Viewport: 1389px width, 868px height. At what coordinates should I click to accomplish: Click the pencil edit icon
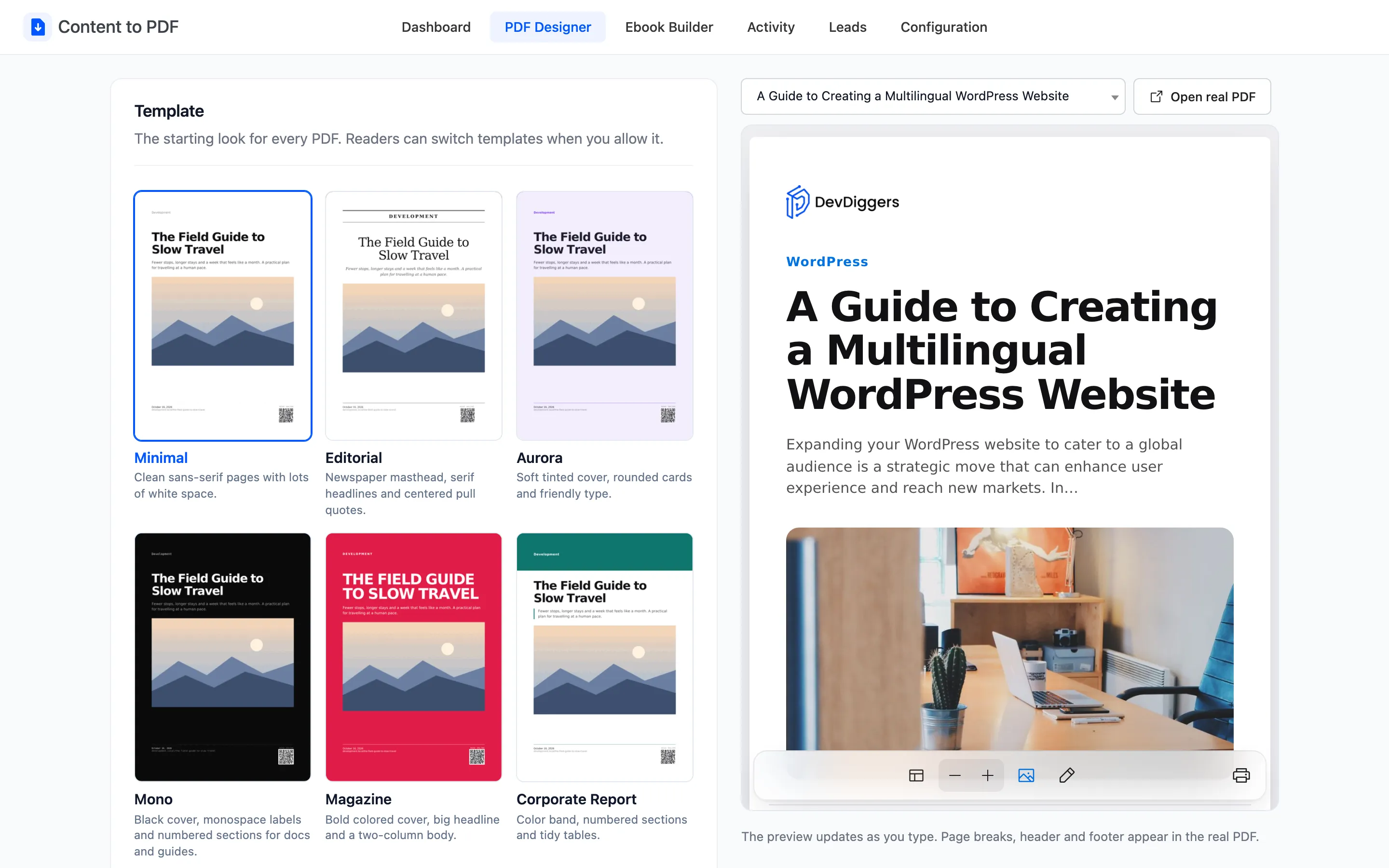(1066, 775)
